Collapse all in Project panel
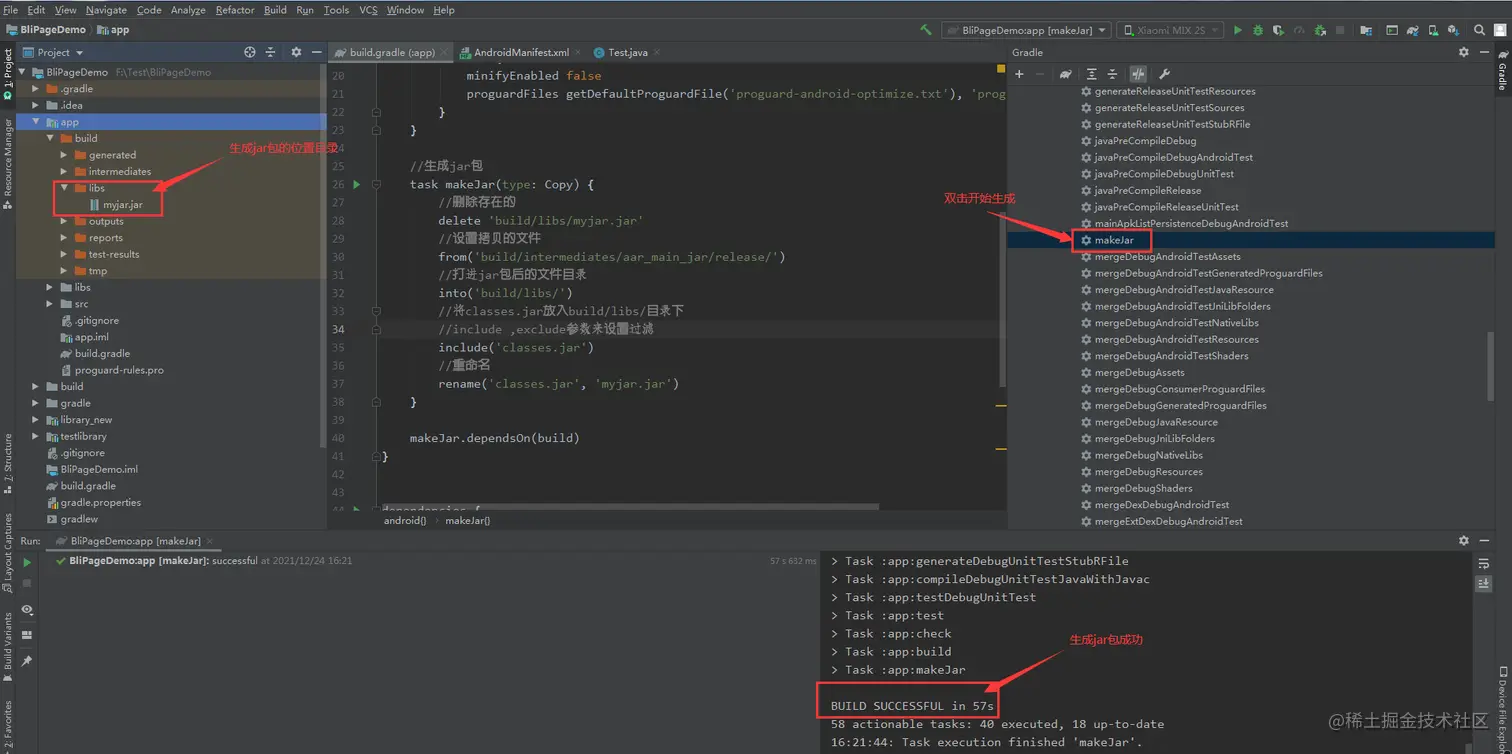The image size is (1512, 754). (270, 52)
